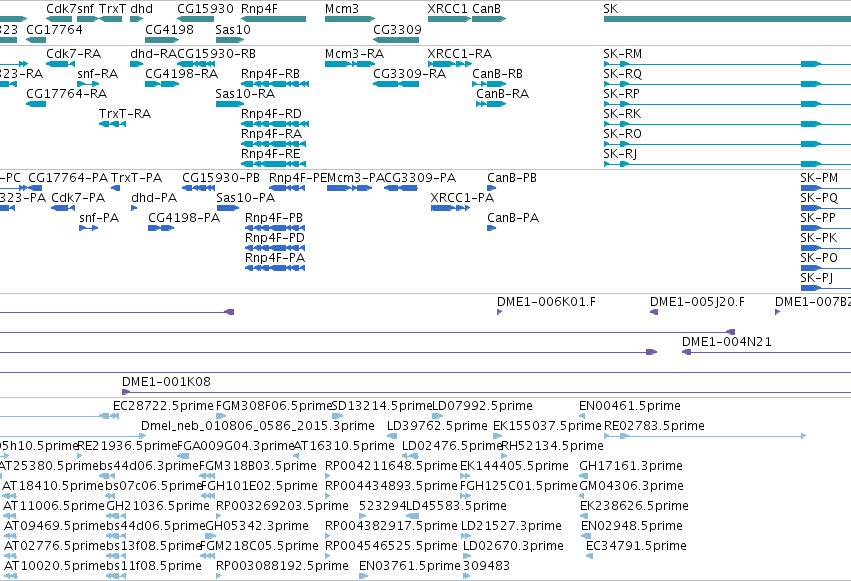Open transcript Cdk7-RA
This screenshot has height=581, width=851.
pos(74,54)
